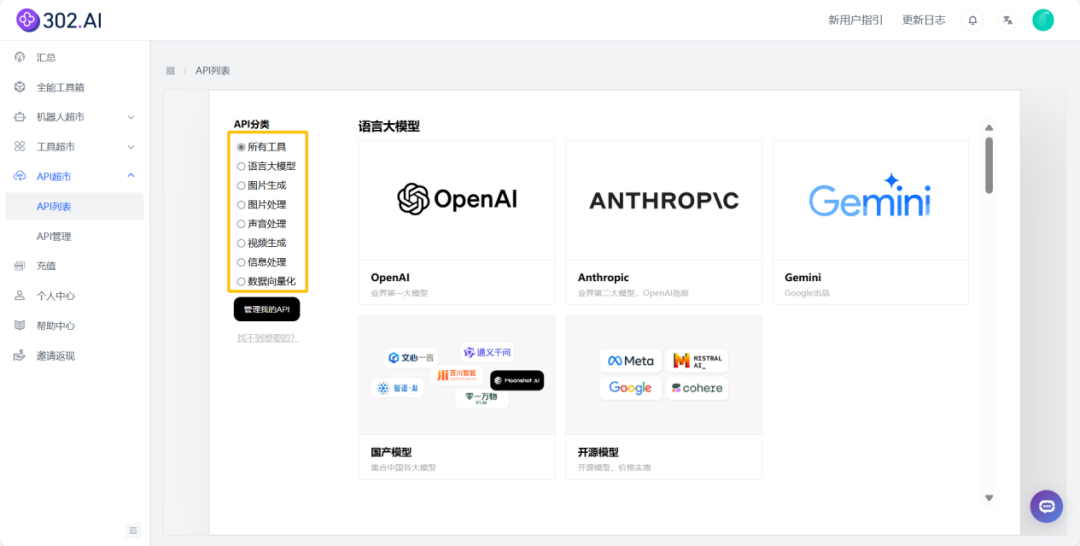Select the 图片处理 radio button
The image size is (1080, 546).
point(241,204)
